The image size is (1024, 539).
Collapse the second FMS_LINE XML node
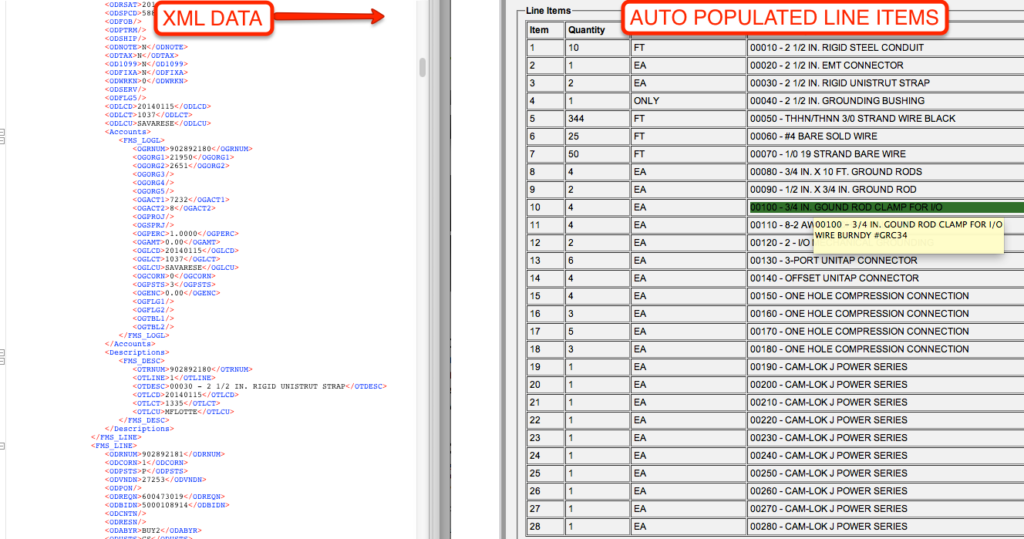[2, 446]
